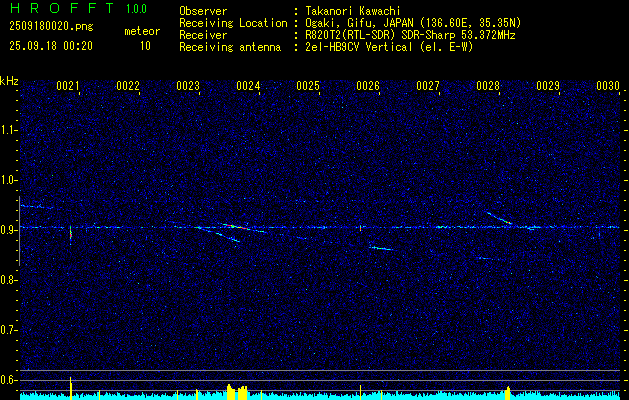Click the 0021 time marker
Image resolution: width=629 pixels, height=400 pixels.
67,86
